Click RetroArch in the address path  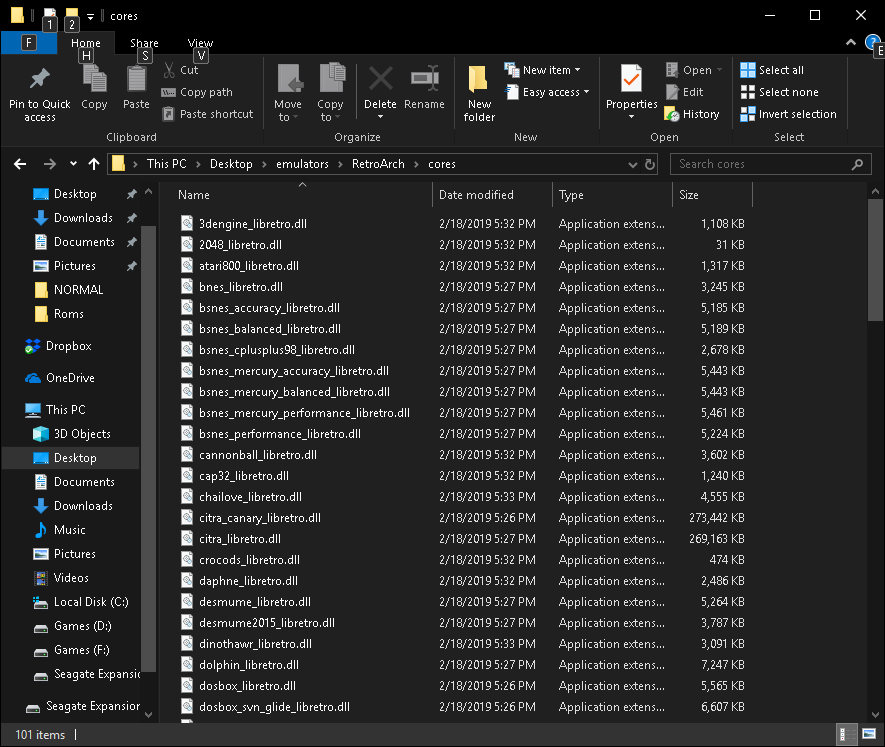(378, 164)
